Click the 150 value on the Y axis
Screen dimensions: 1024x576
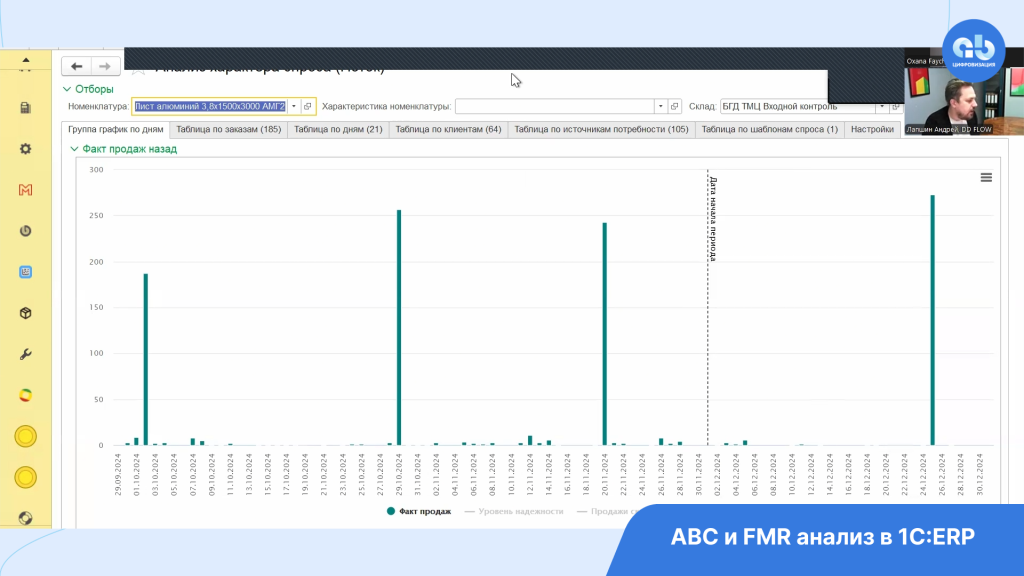click(97, 307)
